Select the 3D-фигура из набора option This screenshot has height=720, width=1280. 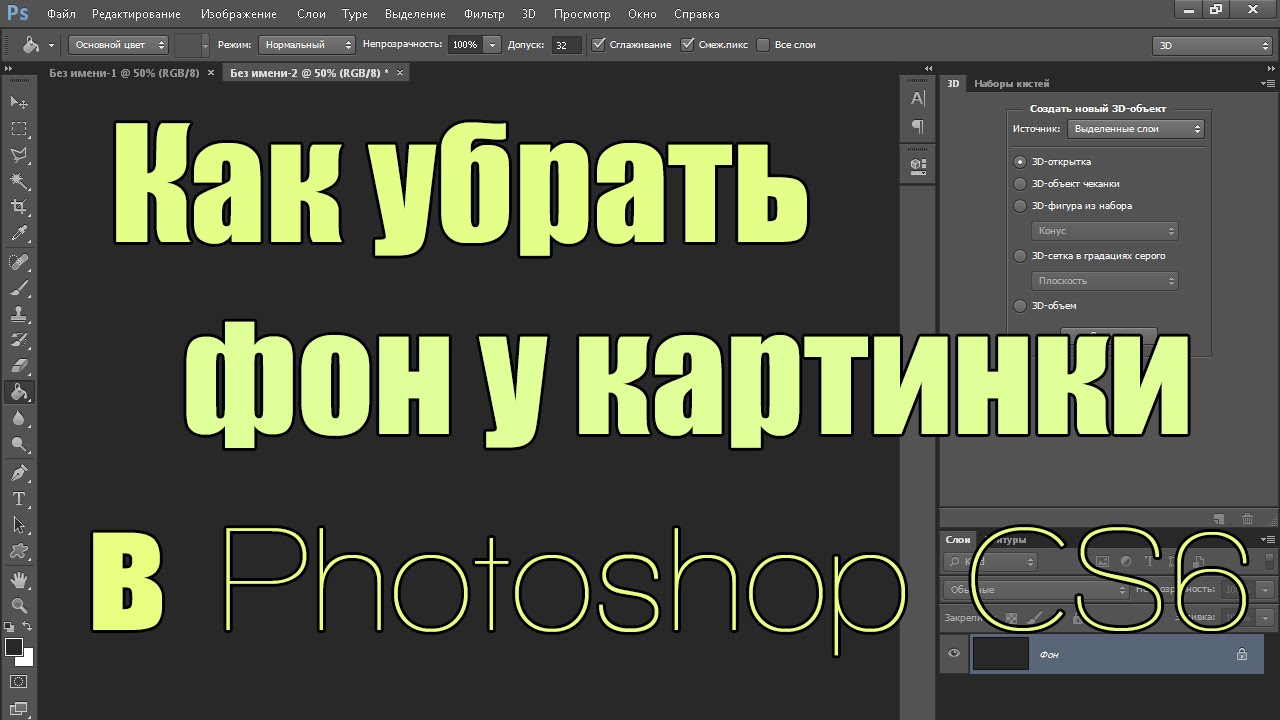pos(1020,205)
